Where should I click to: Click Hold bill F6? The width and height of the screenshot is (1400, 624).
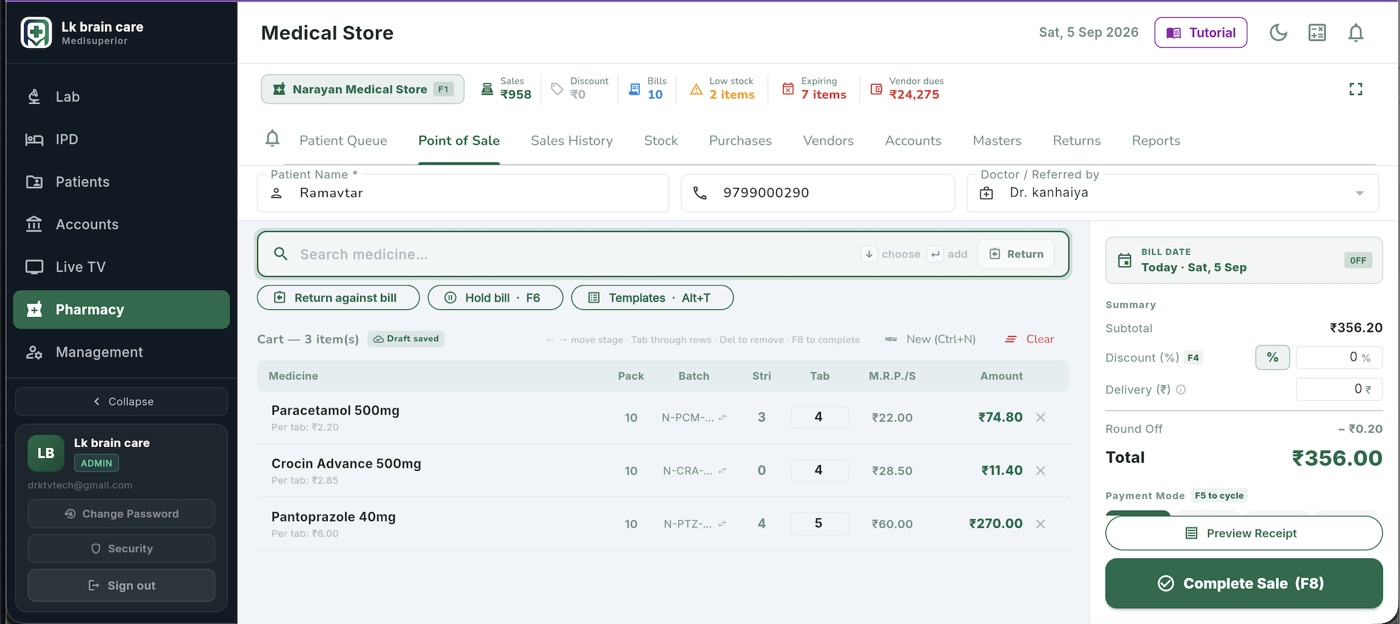[494, 297]
